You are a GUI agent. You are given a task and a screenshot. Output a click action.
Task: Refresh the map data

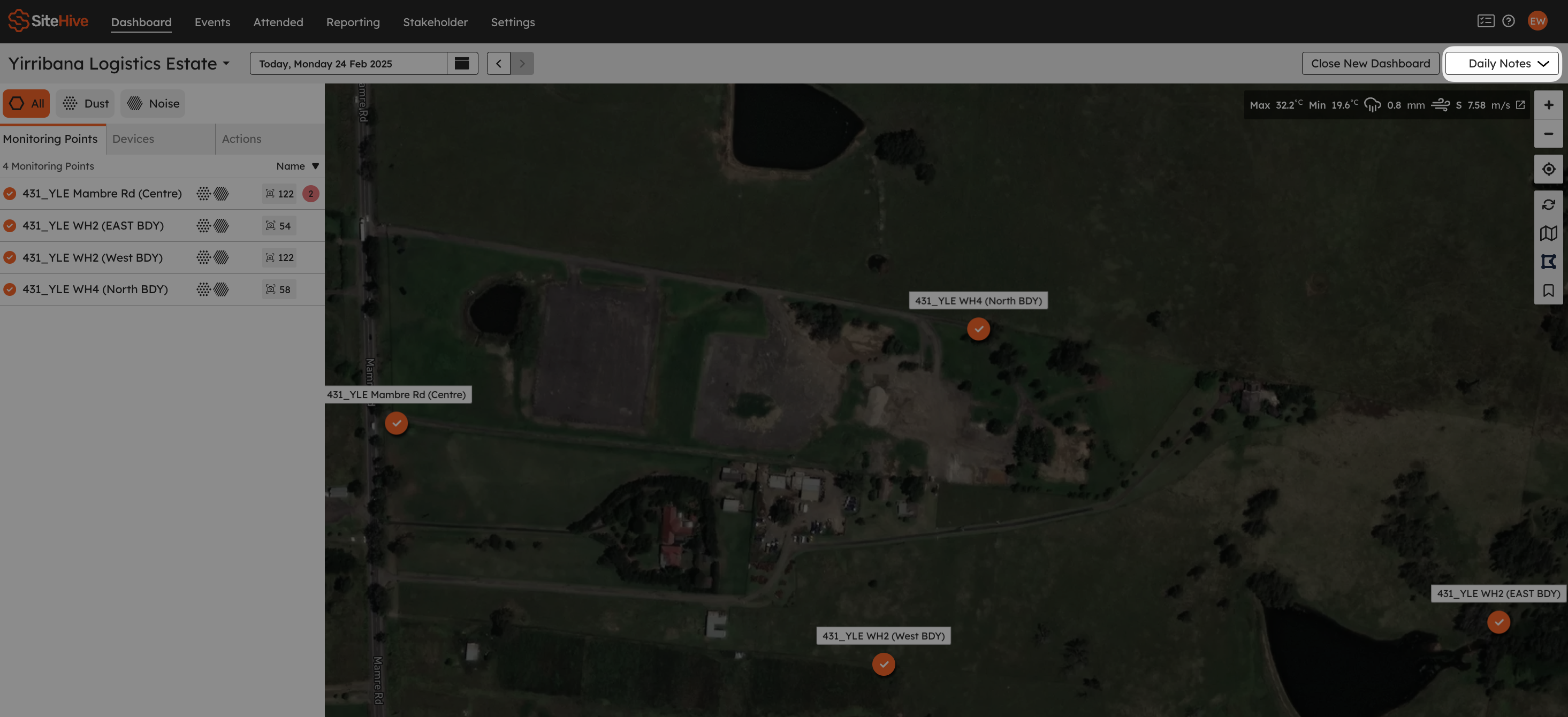click(1549, 204)
